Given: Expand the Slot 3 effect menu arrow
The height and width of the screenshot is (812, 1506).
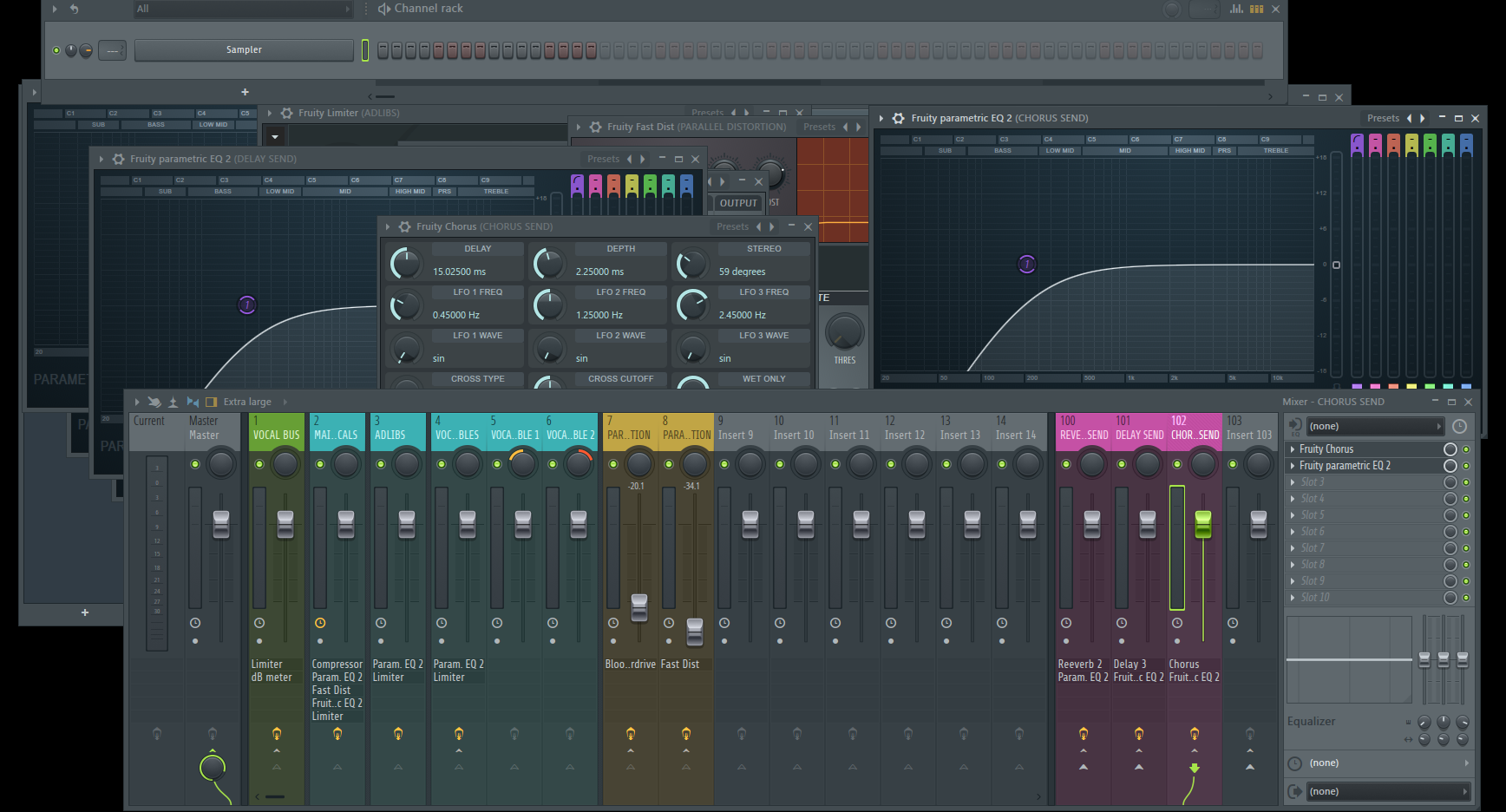Looking at the screenshot, I should [x=1293, y=482].
